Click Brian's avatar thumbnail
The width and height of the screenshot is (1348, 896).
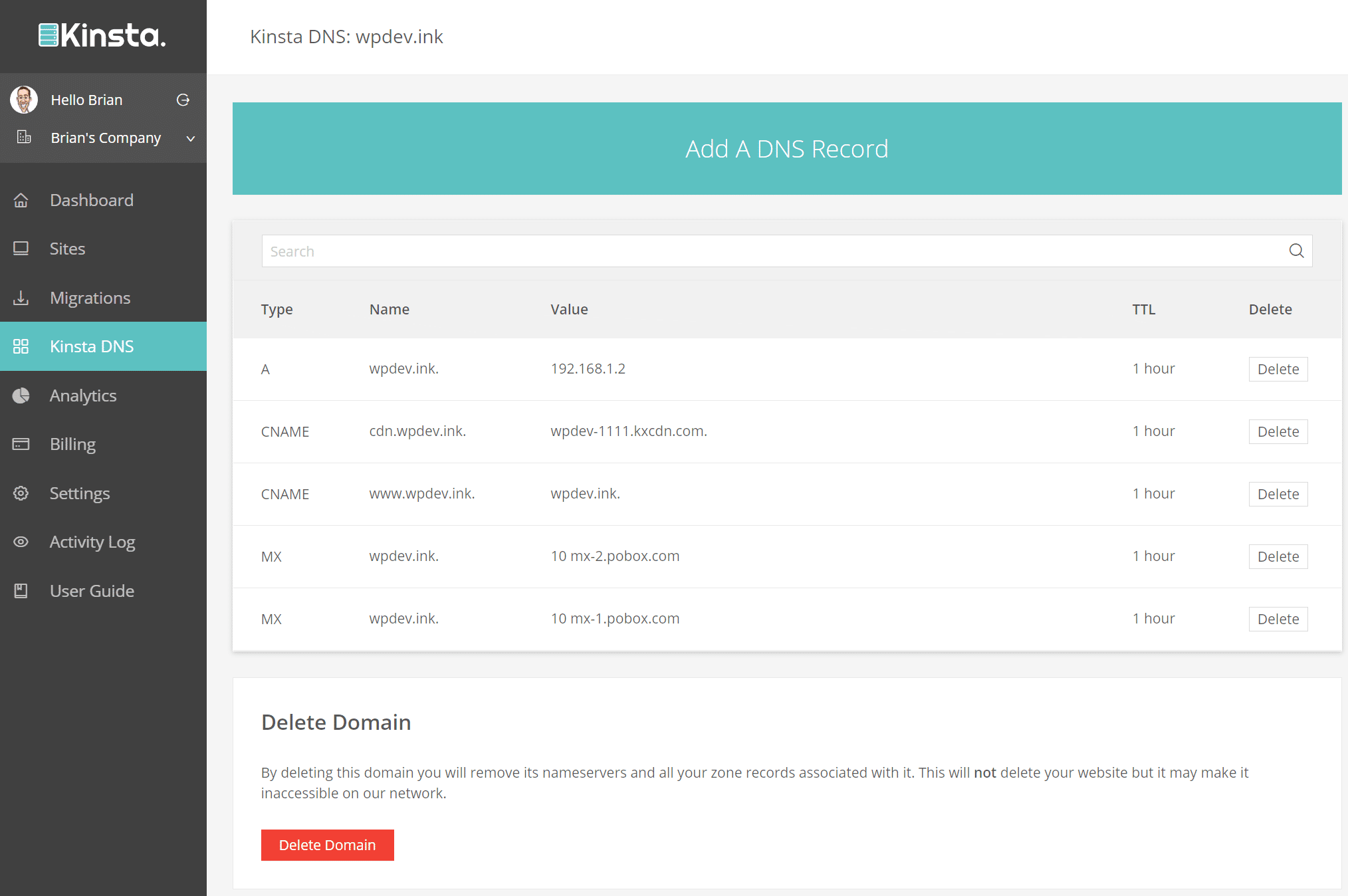point(23,99)
